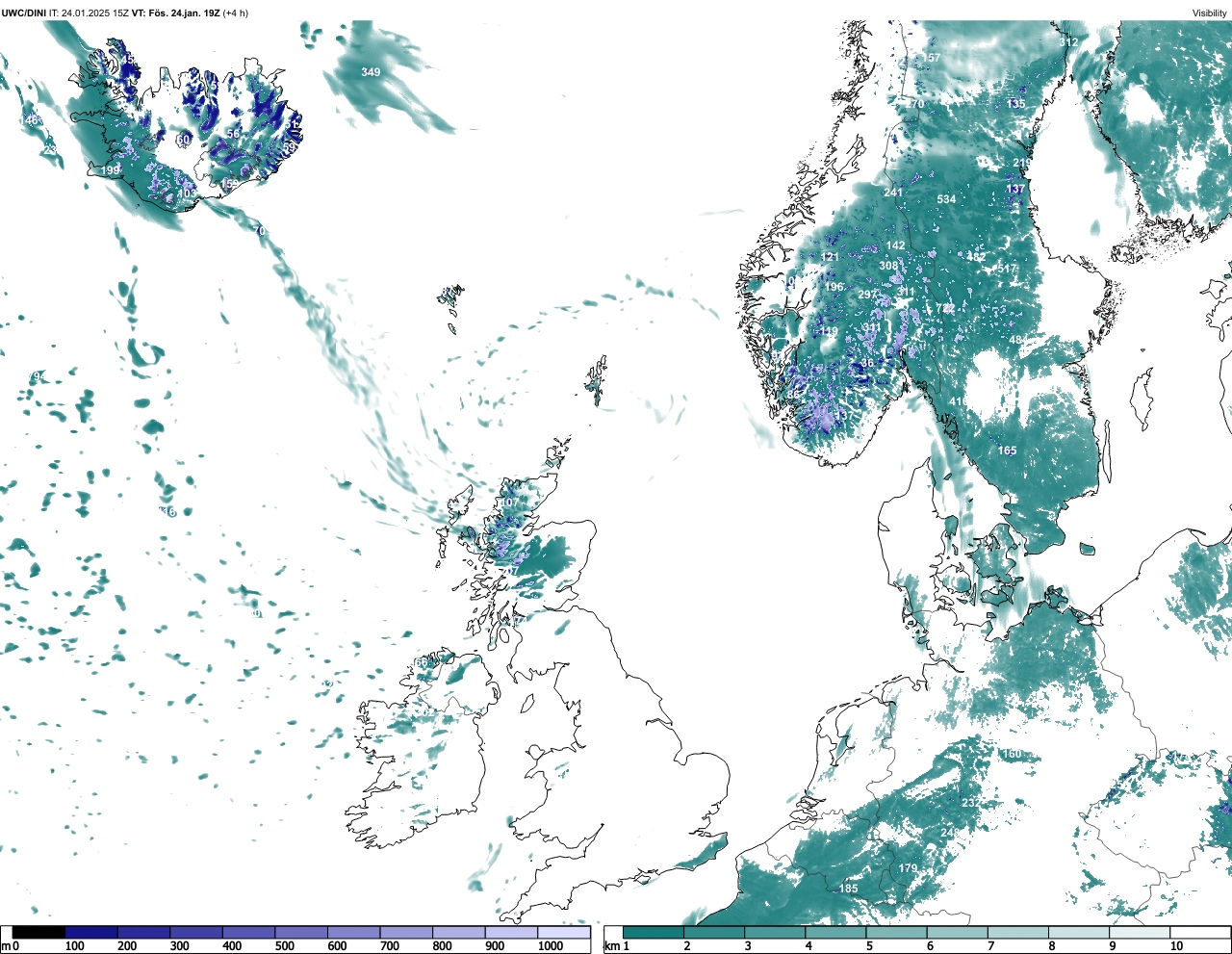Click the '349' value north of Iceland
1232x954 pixels.
tap(371, 72)
